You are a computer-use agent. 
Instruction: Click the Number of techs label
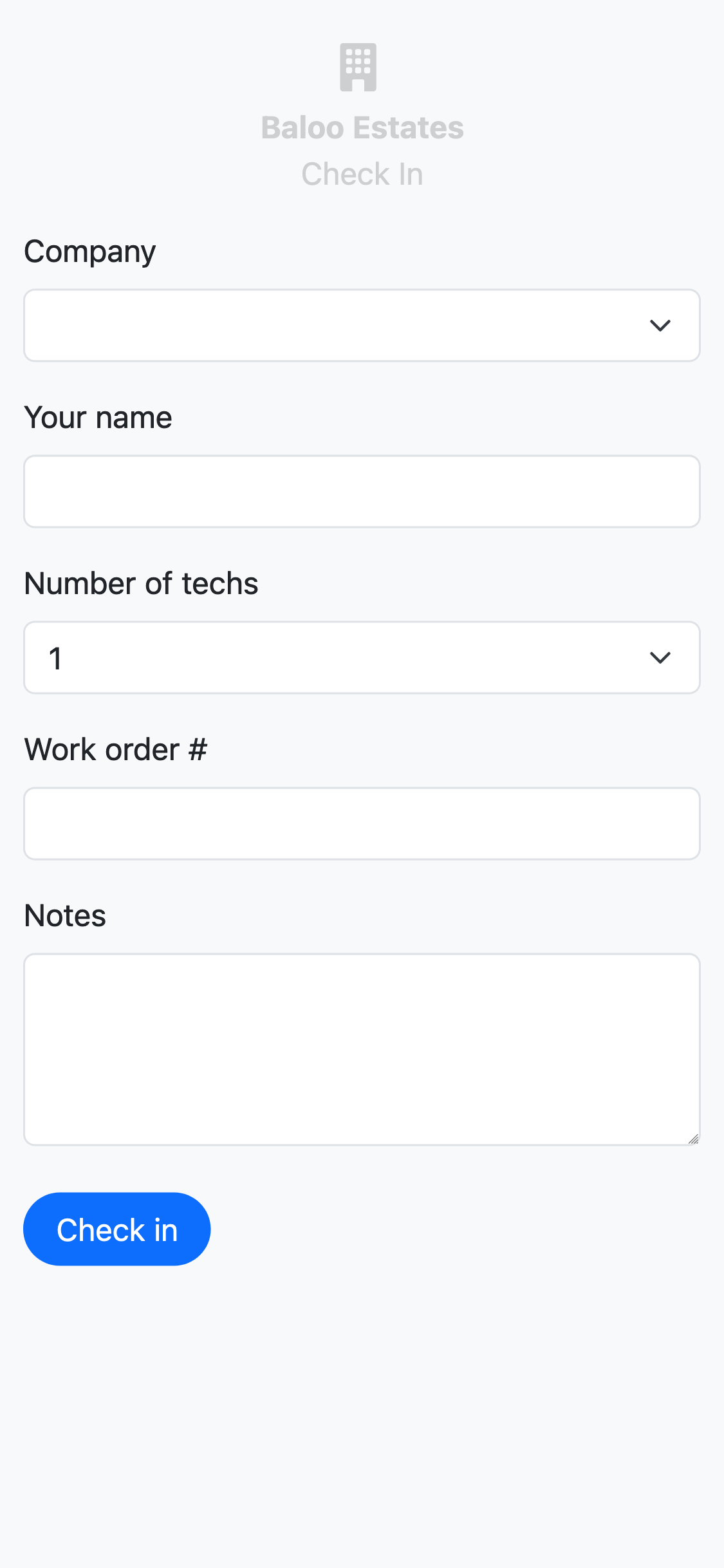point(141,584)
